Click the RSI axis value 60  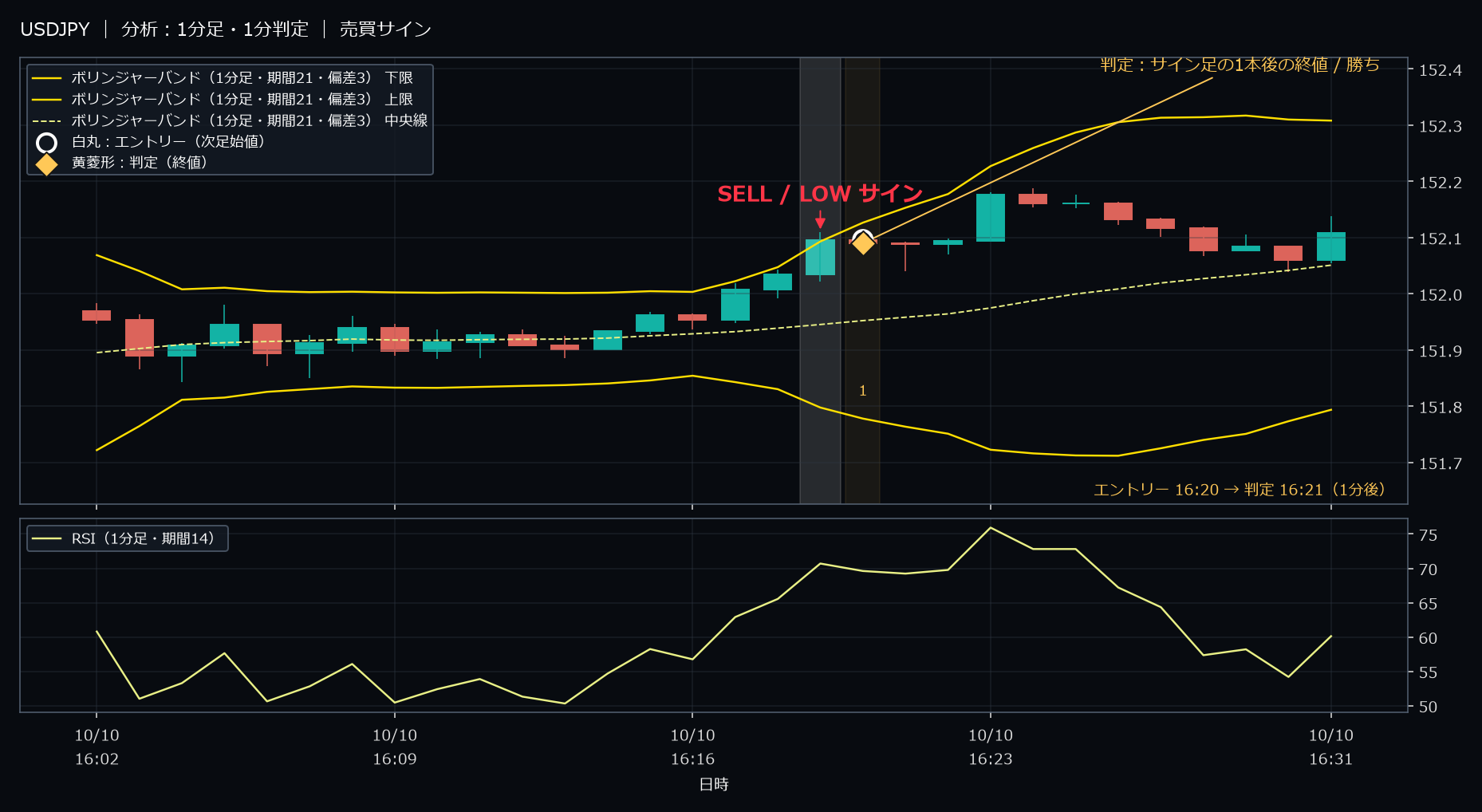click(x=1429, y=638)
